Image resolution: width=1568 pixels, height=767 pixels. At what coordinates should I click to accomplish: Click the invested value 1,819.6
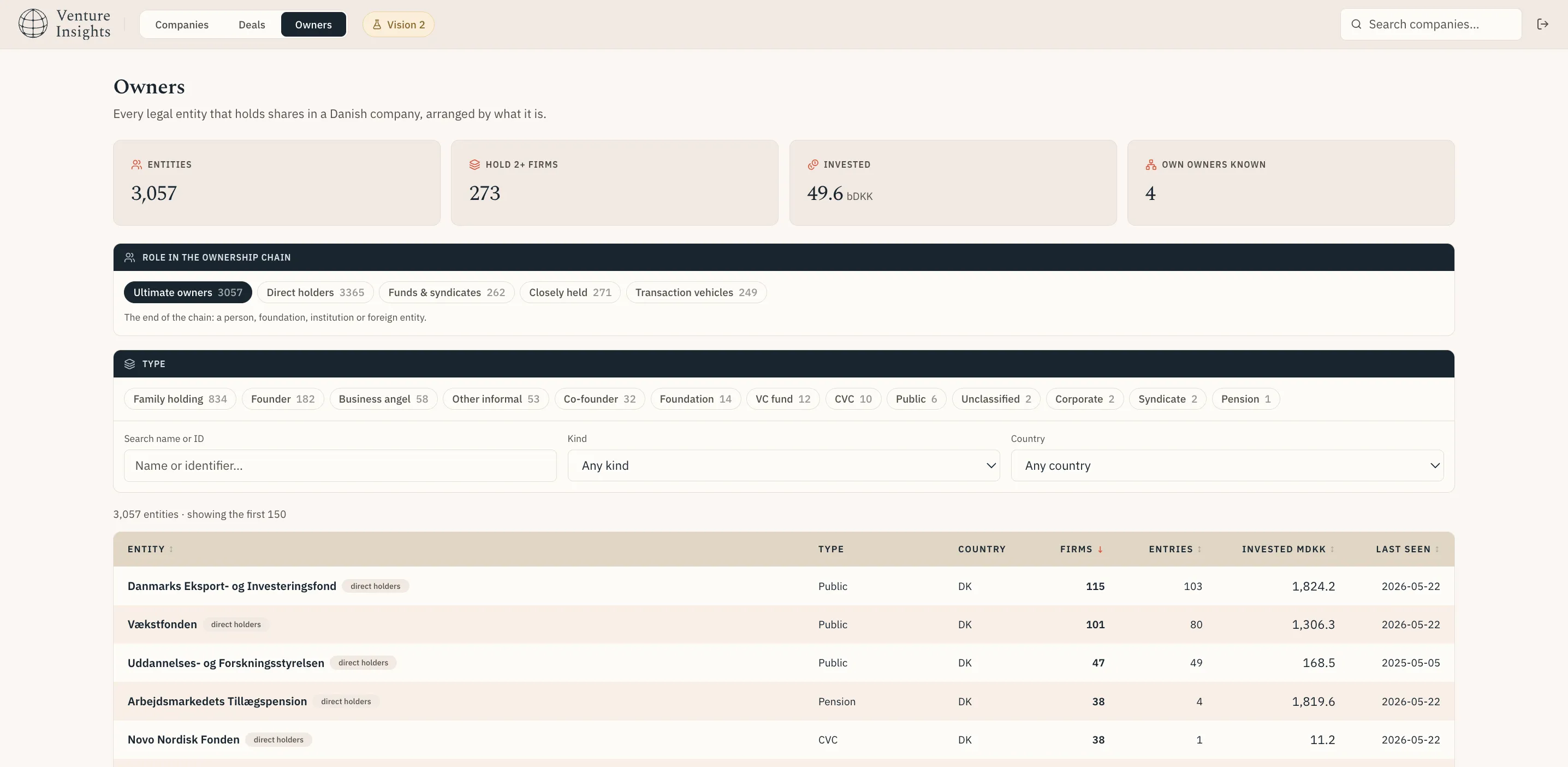(x=1313, y=701)
